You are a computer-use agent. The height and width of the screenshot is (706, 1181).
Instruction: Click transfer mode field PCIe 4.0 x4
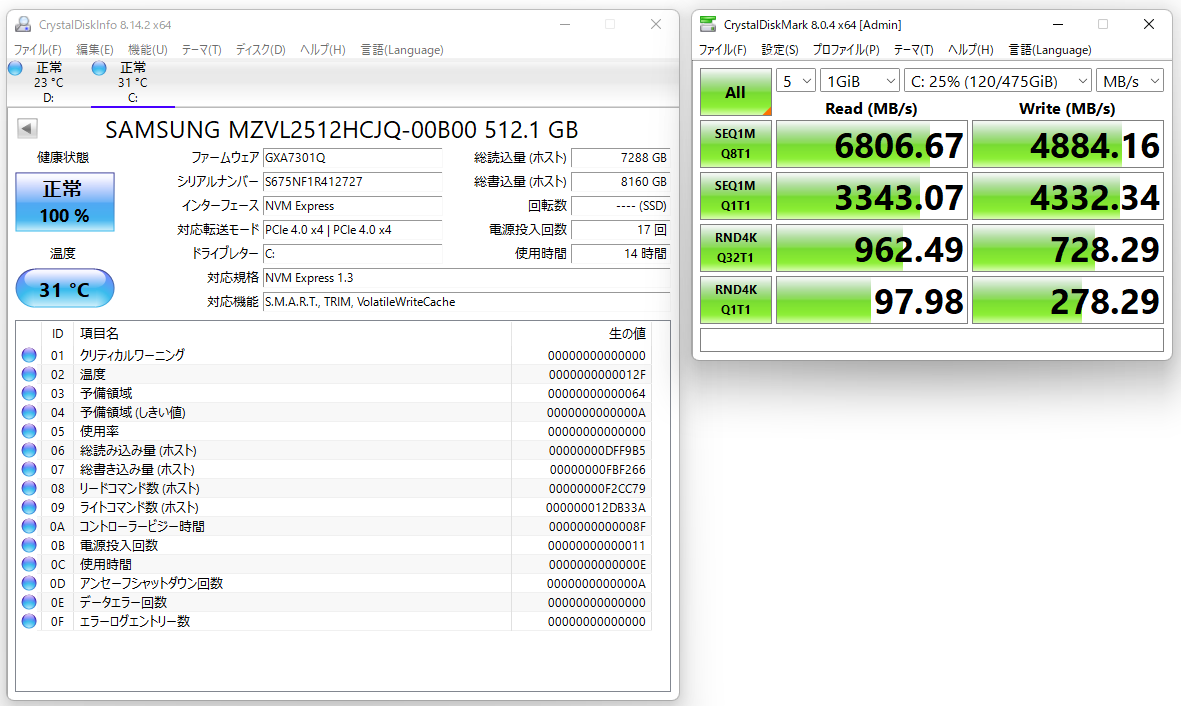pos(352,230)
